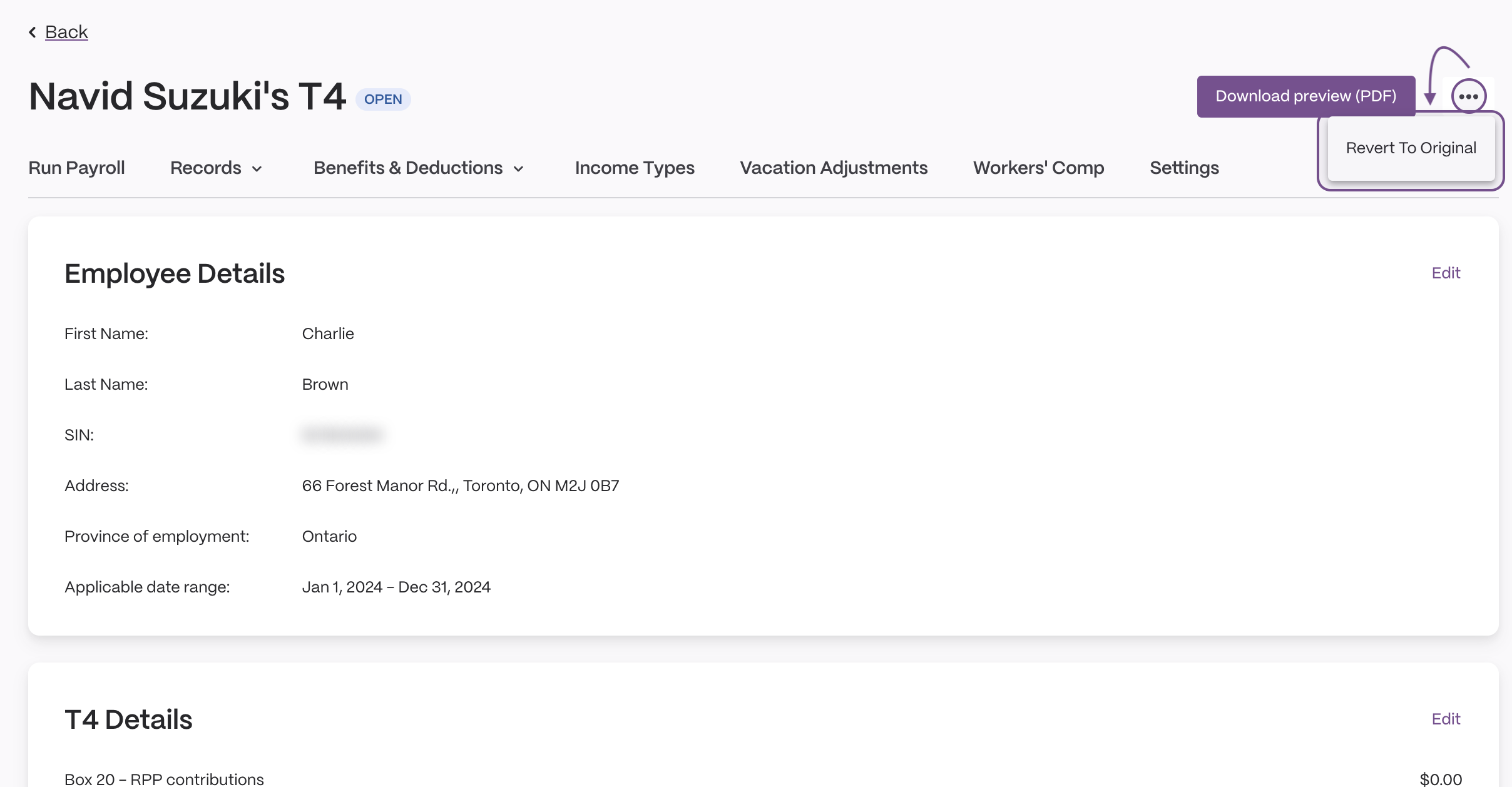Select the last name value Brown

coord(325,384)
